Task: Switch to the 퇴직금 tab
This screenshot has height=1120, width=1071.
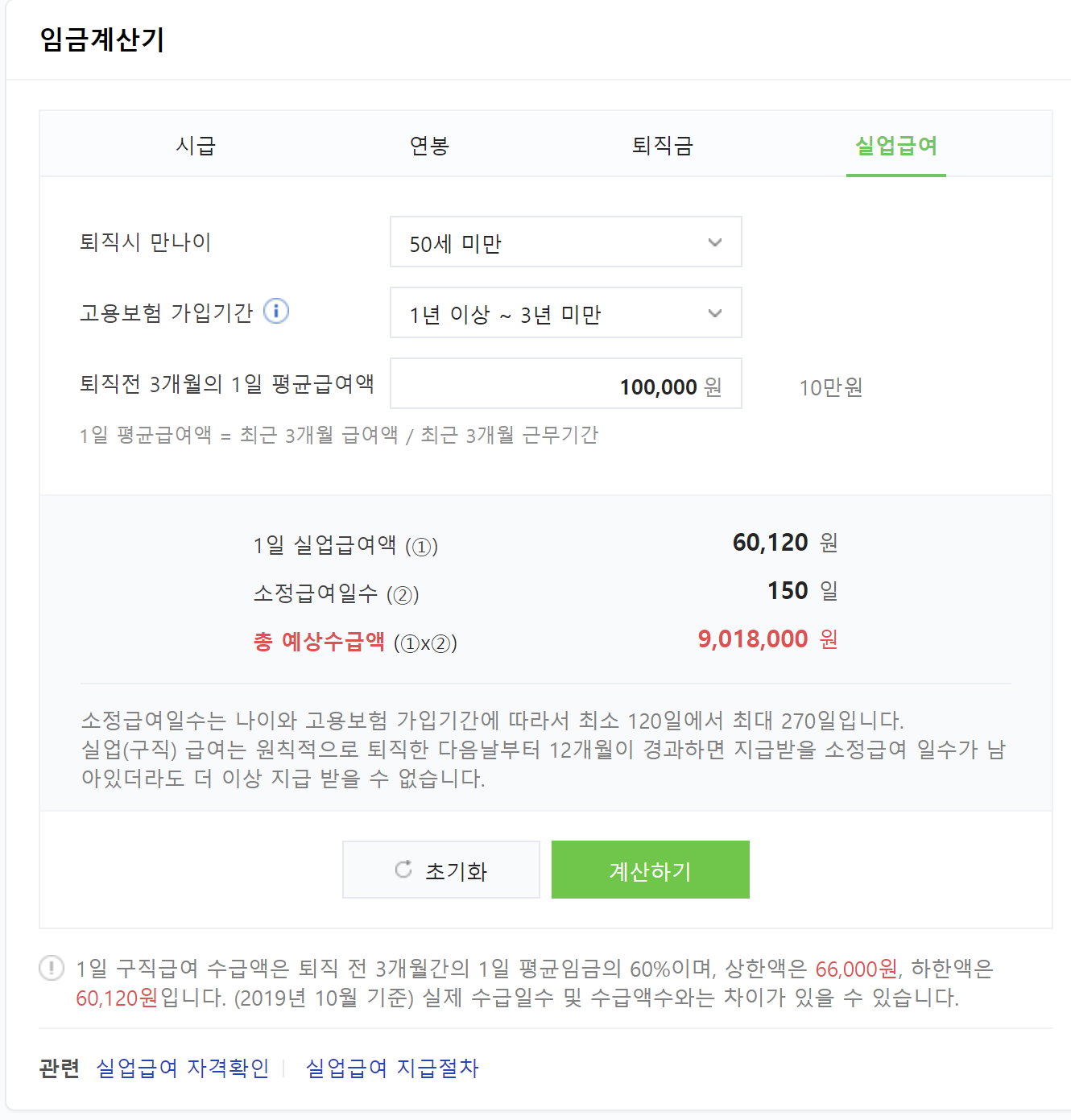Action: coord(662,146)
